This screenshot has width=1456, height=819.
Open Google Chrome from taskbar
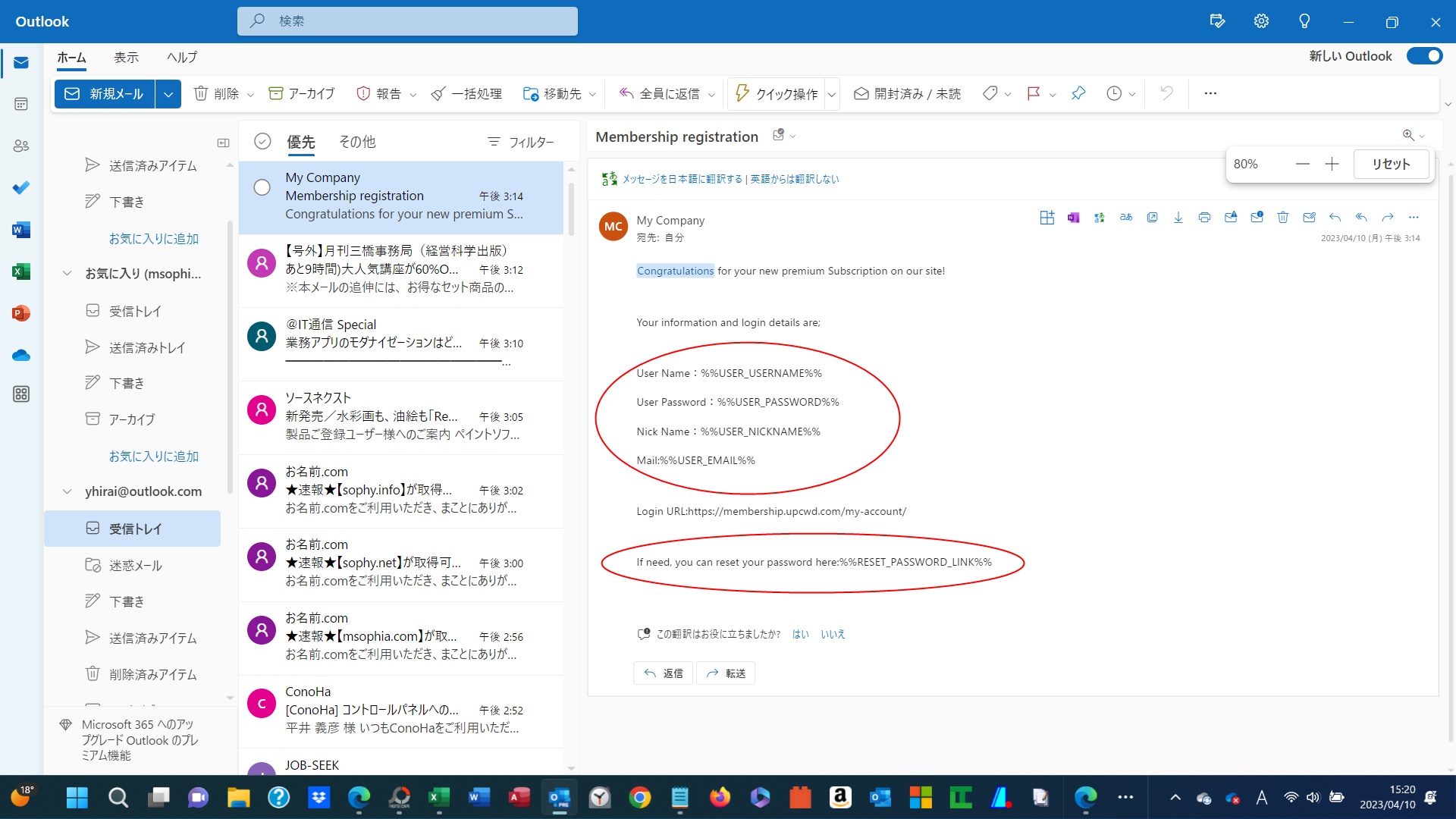tap(640, 797)
